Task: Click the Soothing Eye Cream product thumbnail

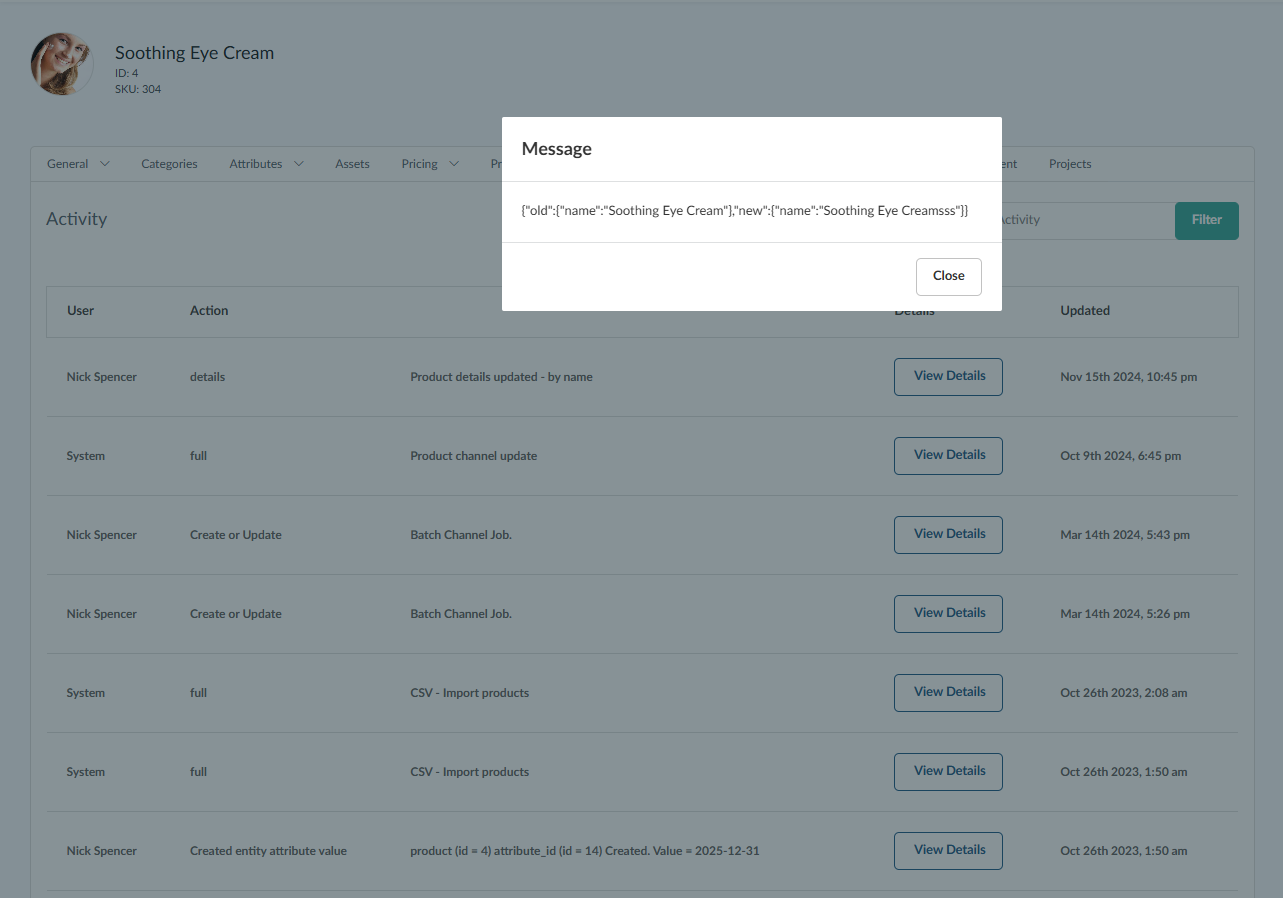Action: [62, 64]
